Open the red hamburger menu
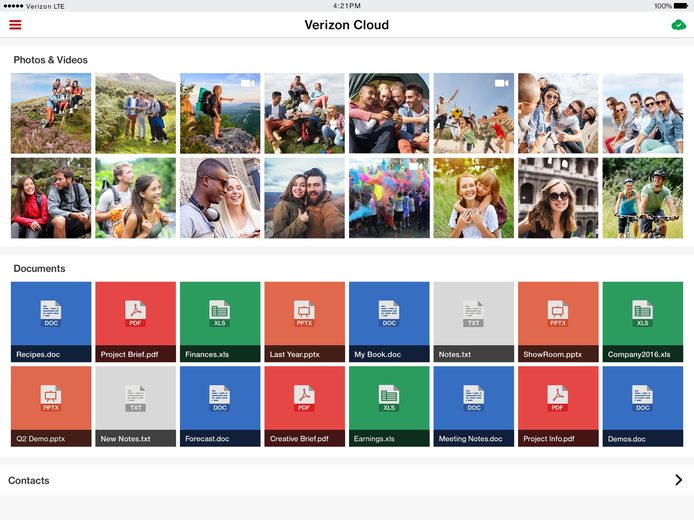 click(15, 25)
